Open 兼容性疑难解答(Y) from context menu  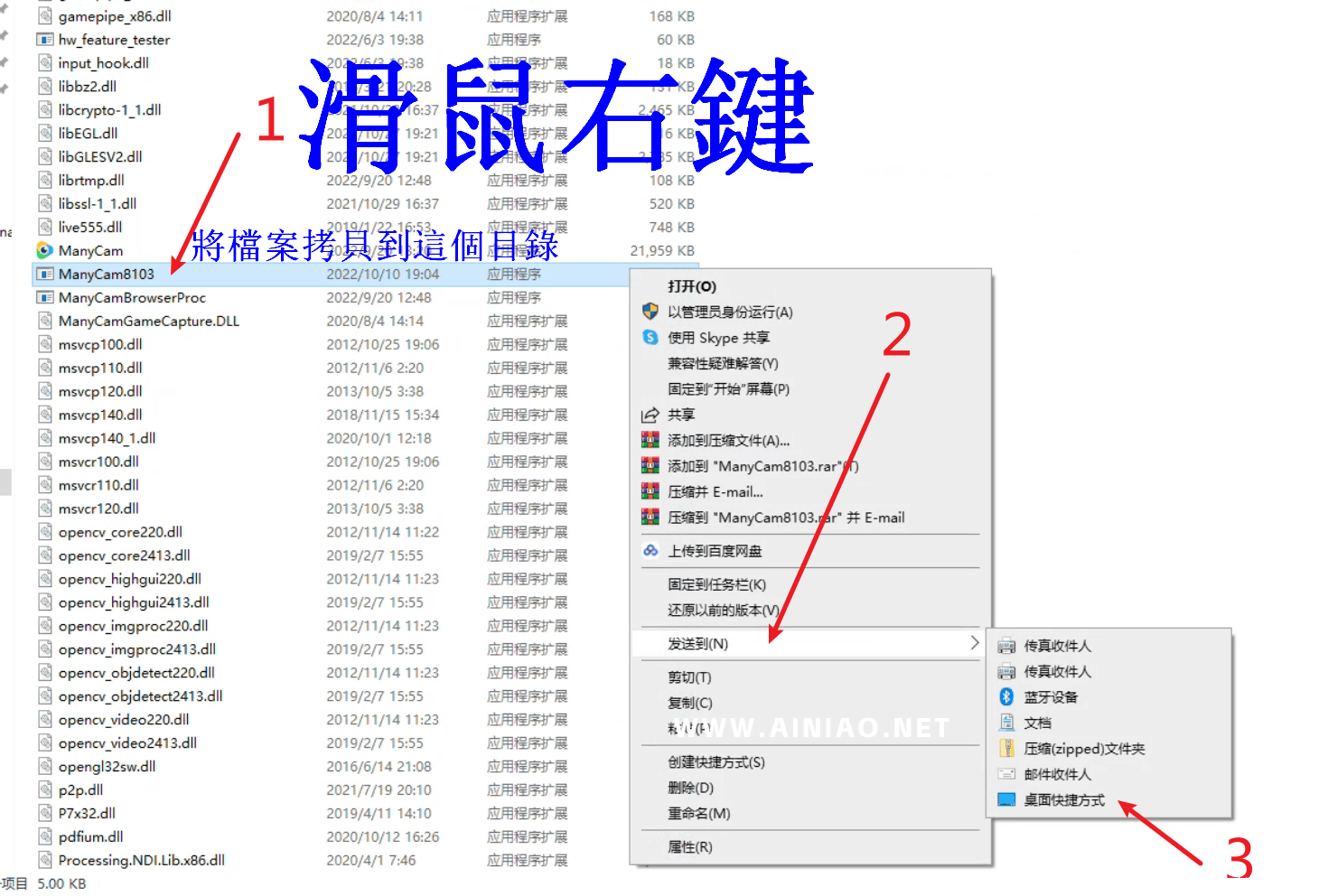723,363
